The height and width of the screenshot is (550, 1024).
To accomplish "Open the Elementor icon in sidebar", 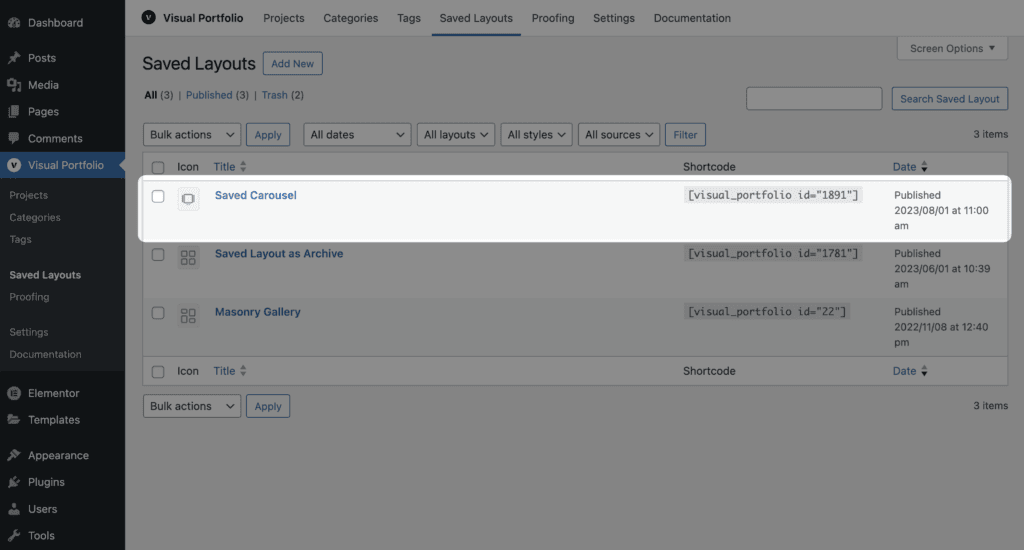I will pos(14,393).
